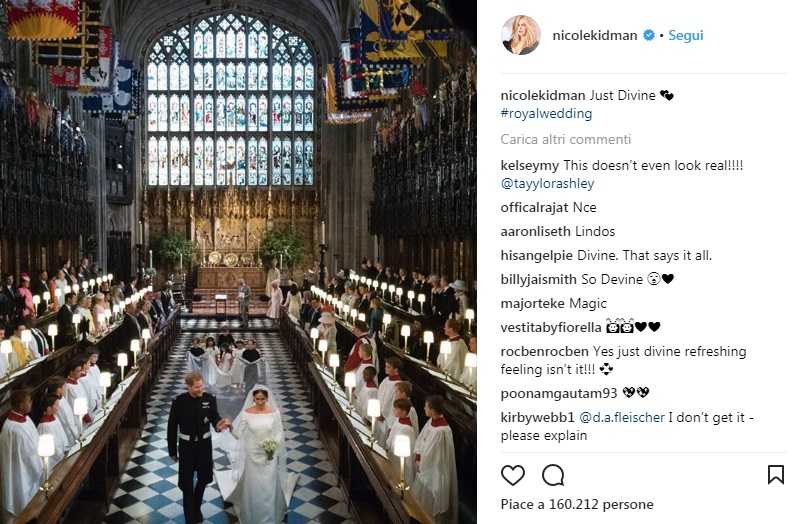View likes list via Piace a 160.212 persone
This screenshot has width=793, height=524.
(x=576, y=505)
